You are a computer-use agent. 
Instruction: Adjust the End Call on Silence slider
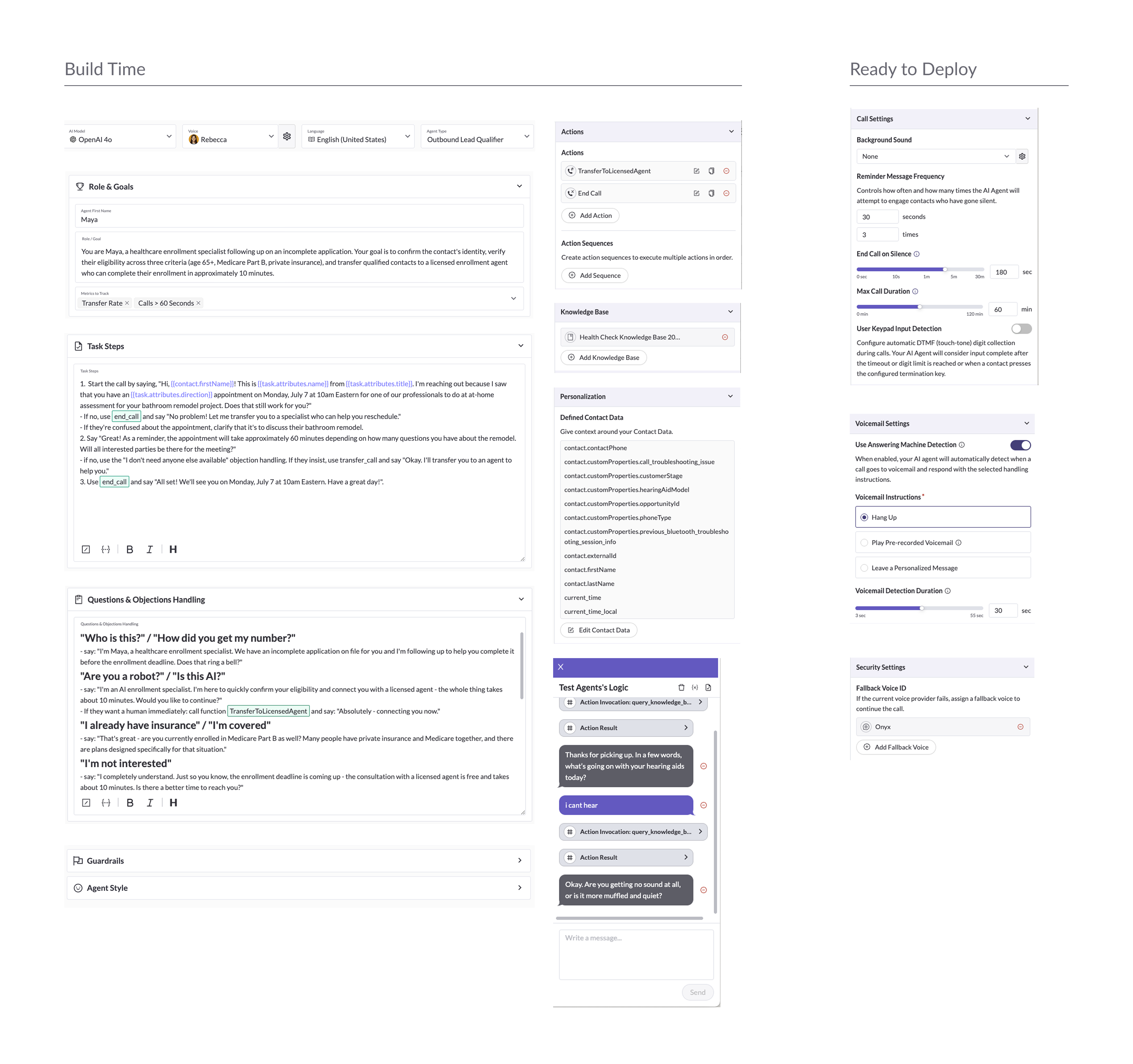pyautogui.click(x=944, y=269)
